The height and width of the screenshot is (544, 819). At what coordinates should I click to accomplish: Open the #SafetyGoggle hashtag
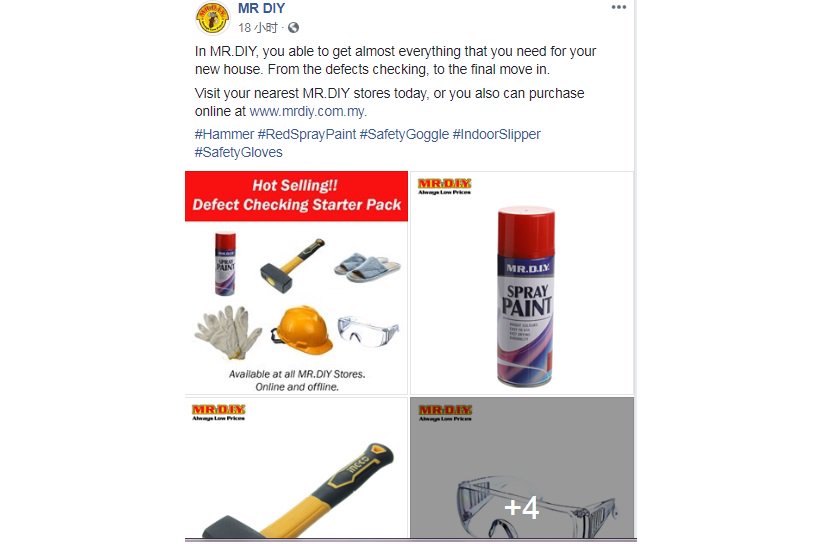pos(404,134)
